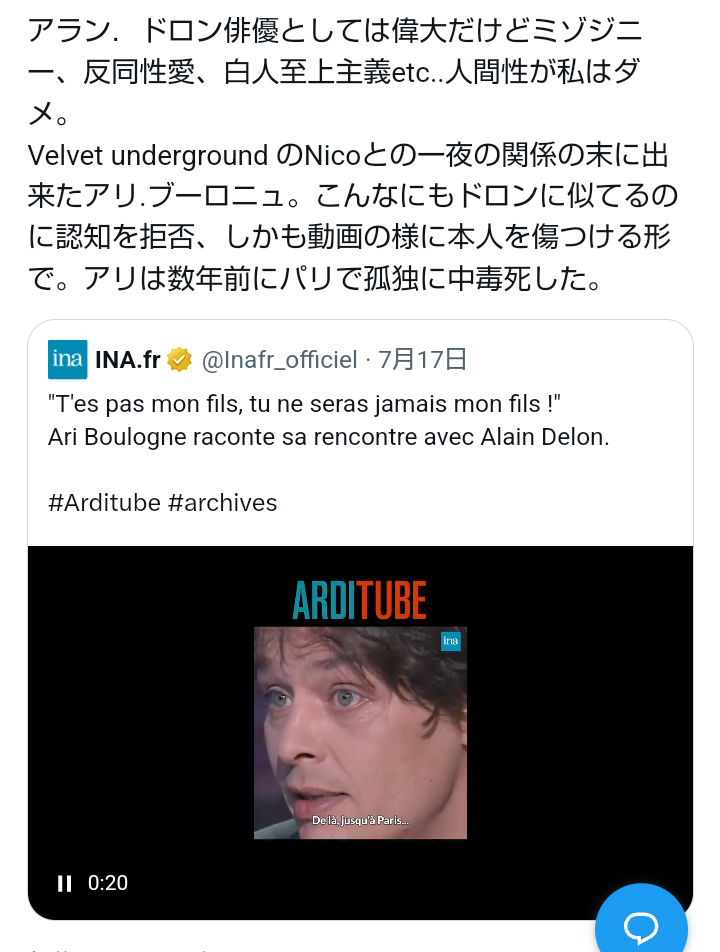Open the #Arditube hashtag
The height and width of the screenshot is (952, 720).
(x=104, y=503)
